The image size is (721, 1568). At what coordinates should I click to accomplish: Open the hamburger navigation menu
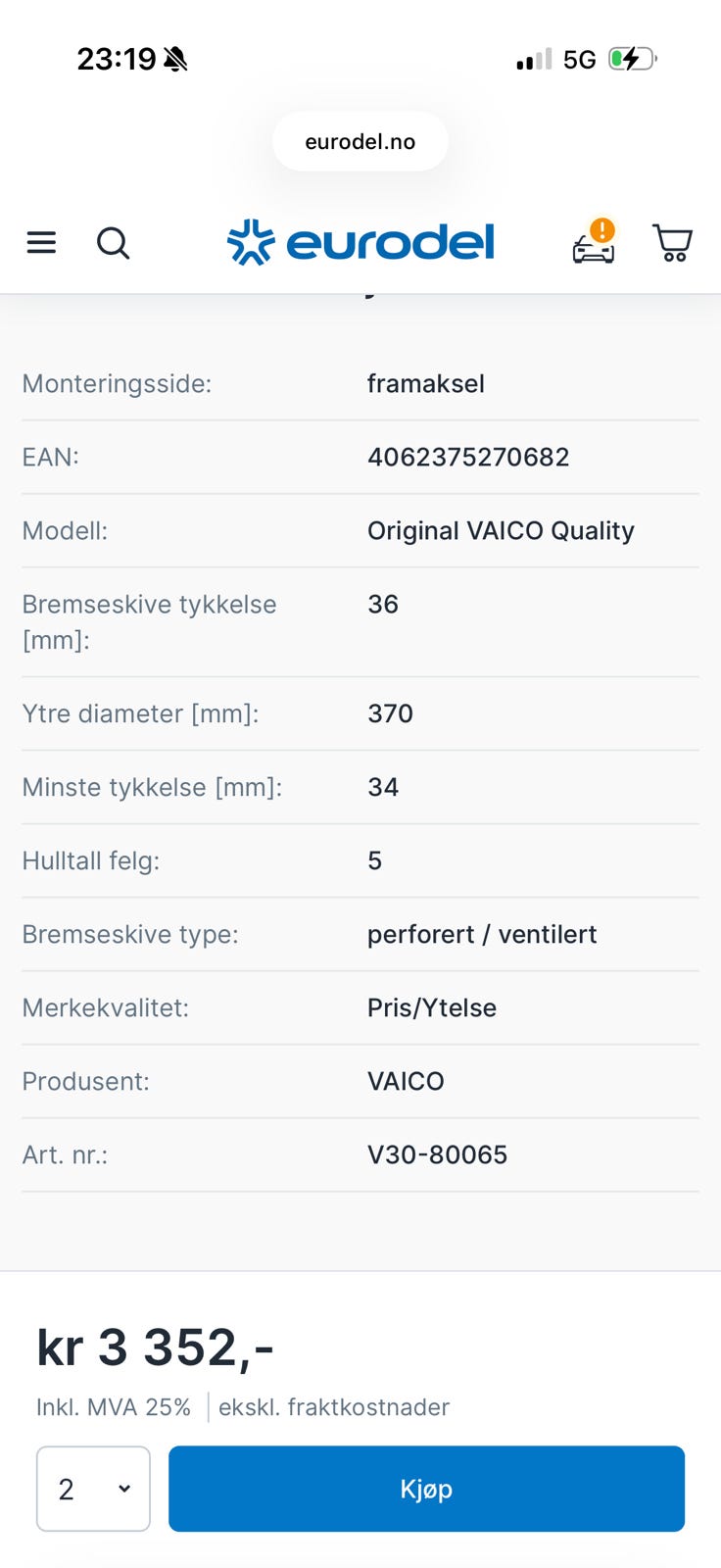41,242
